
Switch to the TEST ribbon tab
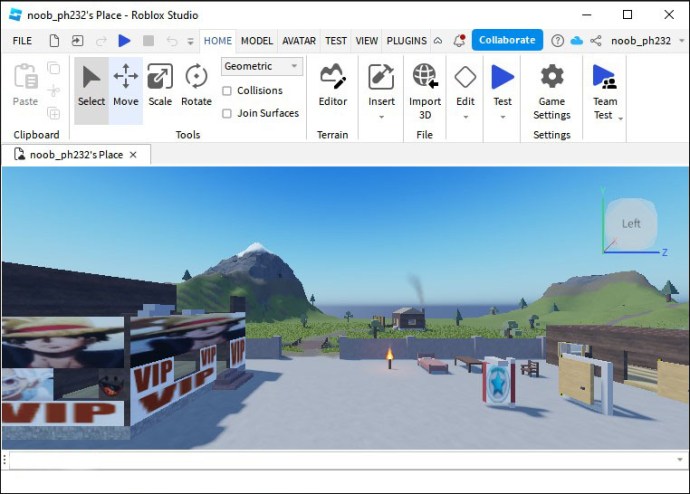click(x=336, y=41)
